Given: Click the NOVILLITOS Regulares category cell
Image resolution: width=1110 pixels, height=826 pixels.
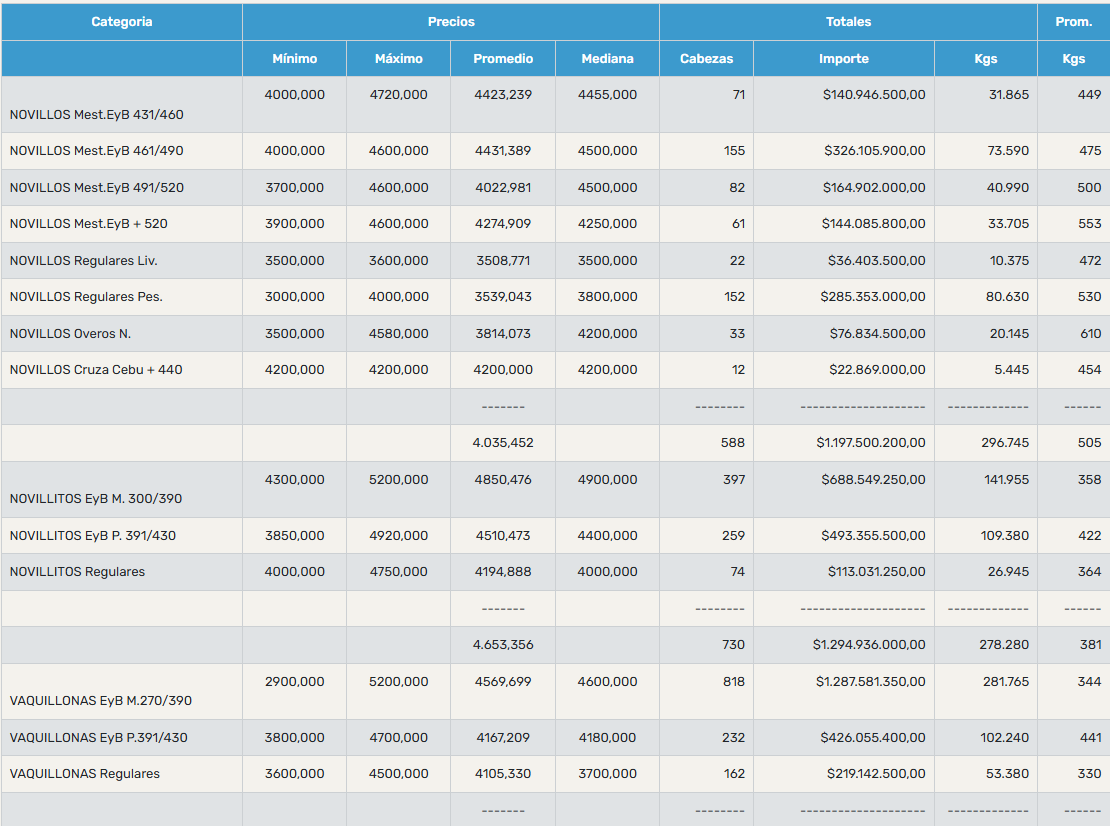Looking at the screenshot, I should (x=122, y=572).
